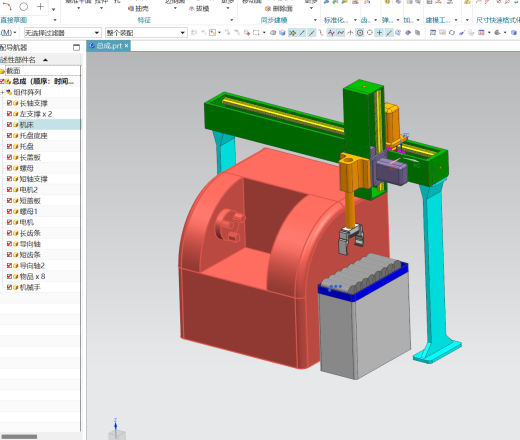Click the 抽壳 shell feature icon
This screenshot has height=440, width=520.
(131, 9)
